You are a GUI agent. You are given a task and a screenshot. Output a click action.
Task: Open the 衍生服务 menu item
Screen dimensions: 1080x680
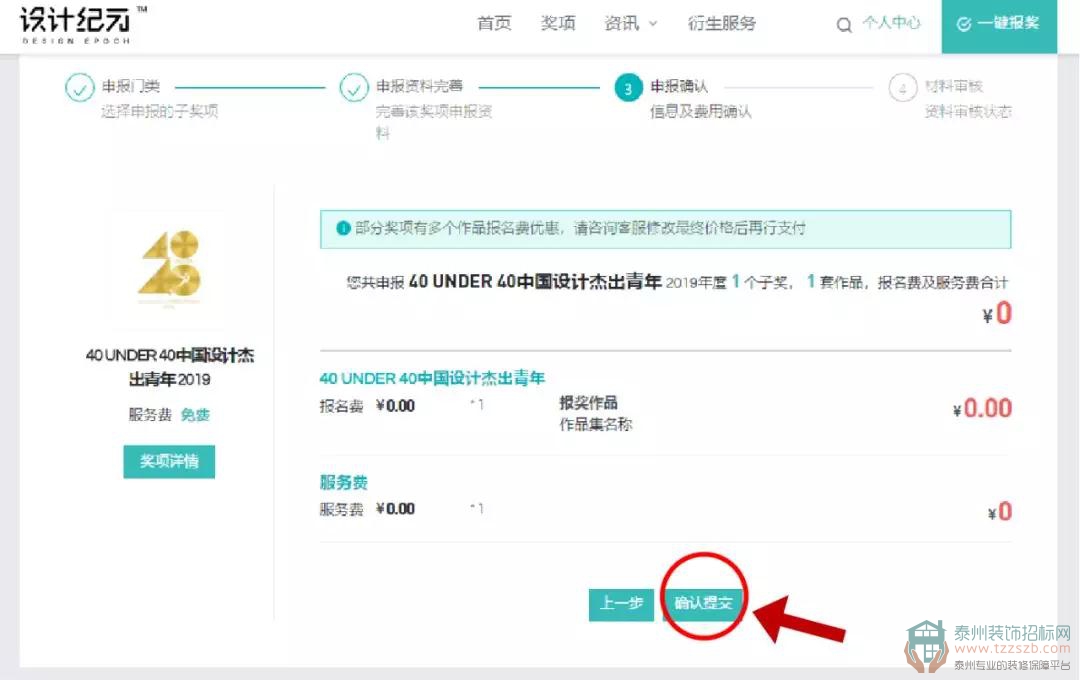tap(721, 23)
